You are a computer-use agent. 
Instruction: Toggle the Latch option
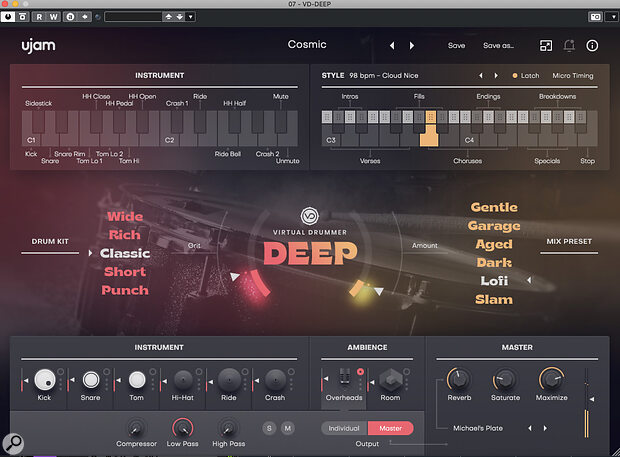pos(525,76)
